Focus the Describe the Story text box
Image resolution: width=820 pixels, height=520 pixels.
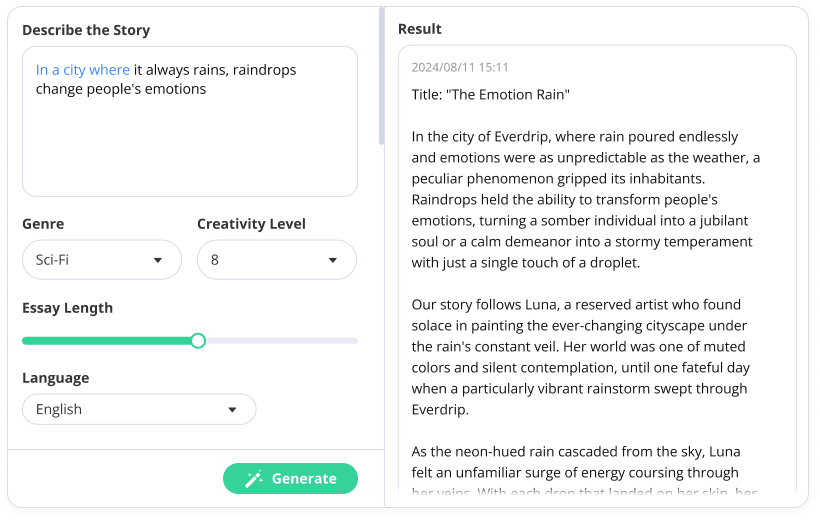190,121
